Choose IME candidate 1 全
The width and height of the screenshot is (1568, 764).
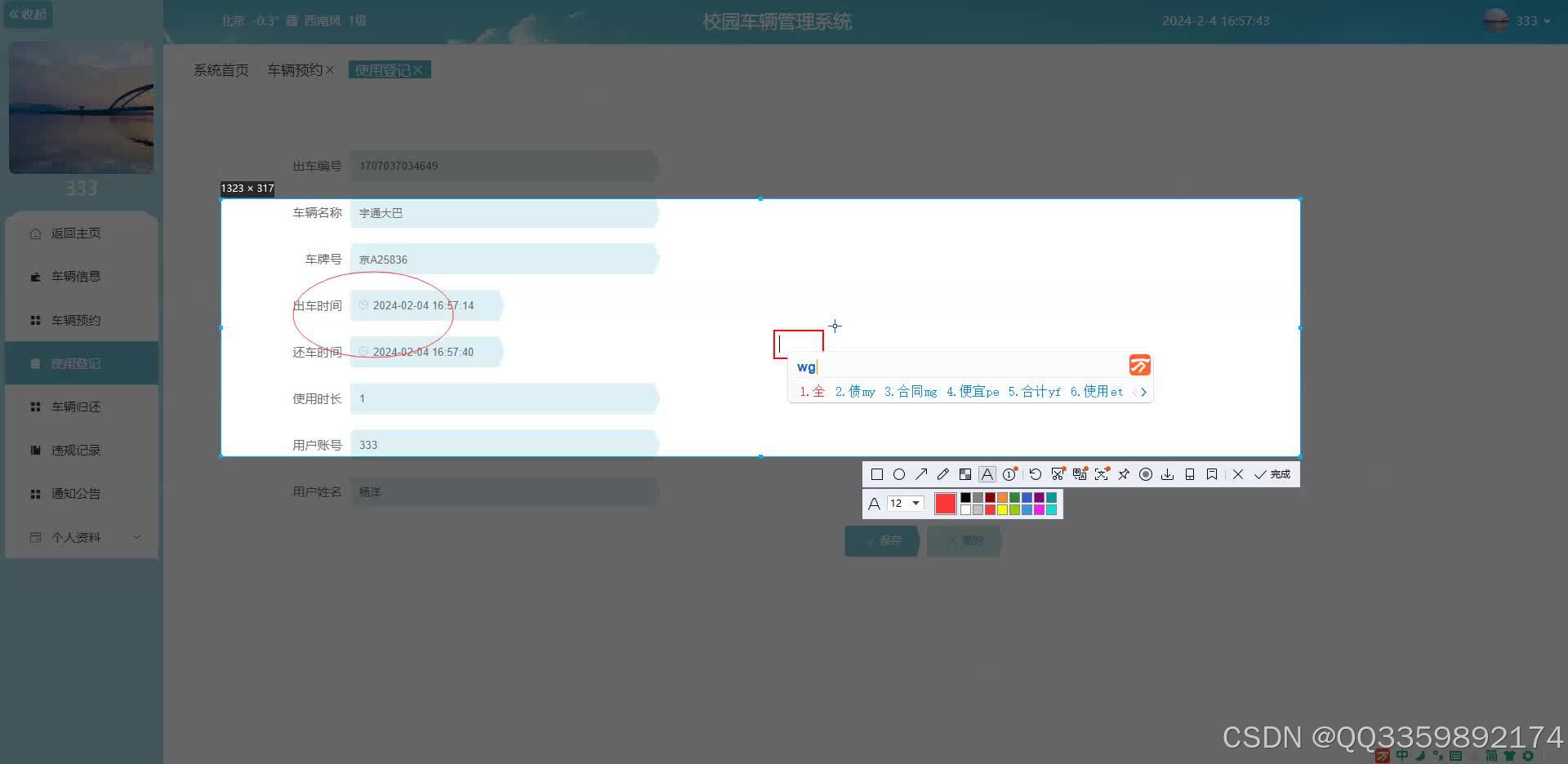click(813, 392)
